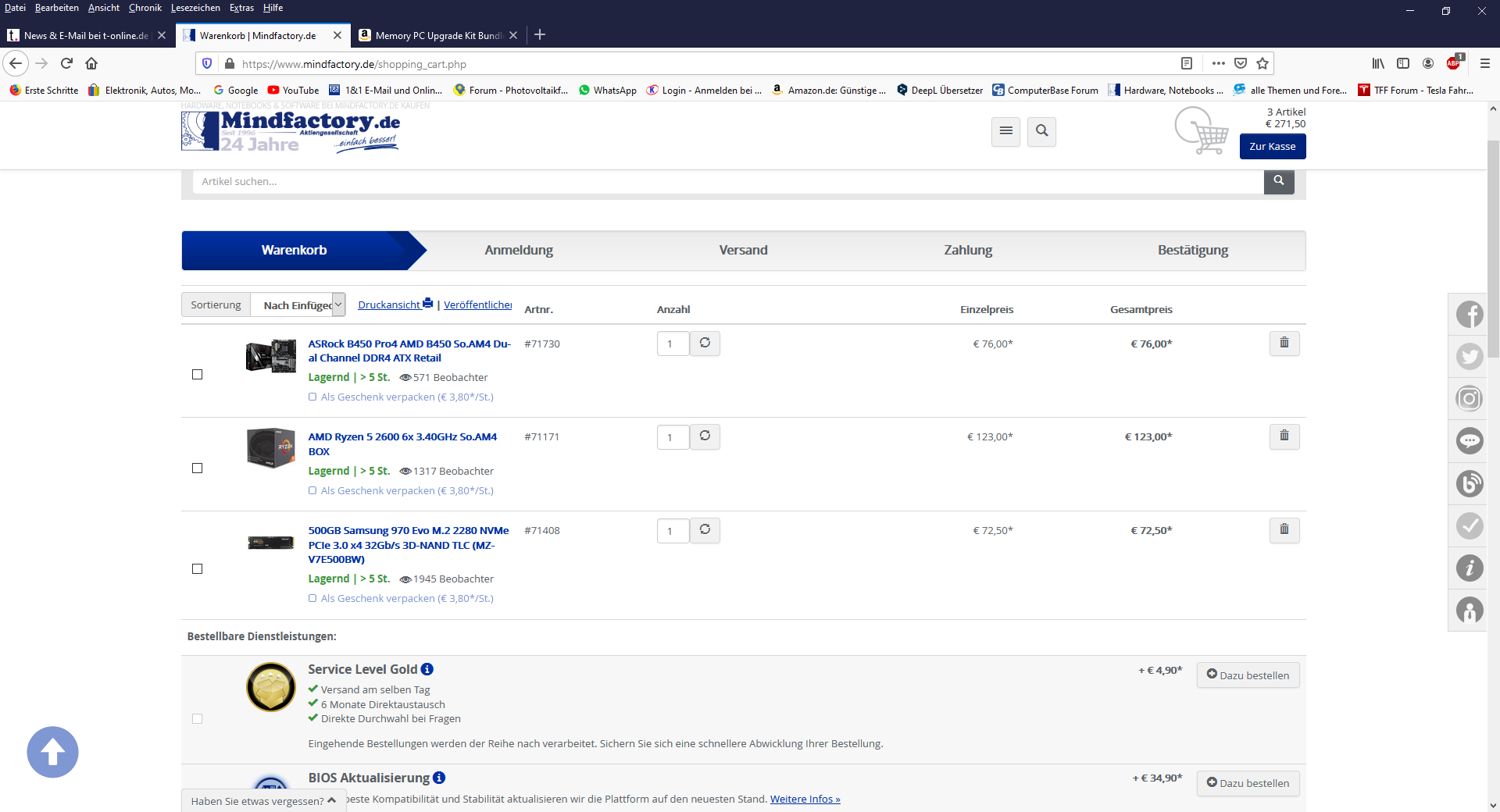Image resolution: width=1500 pixels, height=812 pixels.
Task: Enable gift wrap for Samsung 970 Evo
Action: (x=312, y=598)
